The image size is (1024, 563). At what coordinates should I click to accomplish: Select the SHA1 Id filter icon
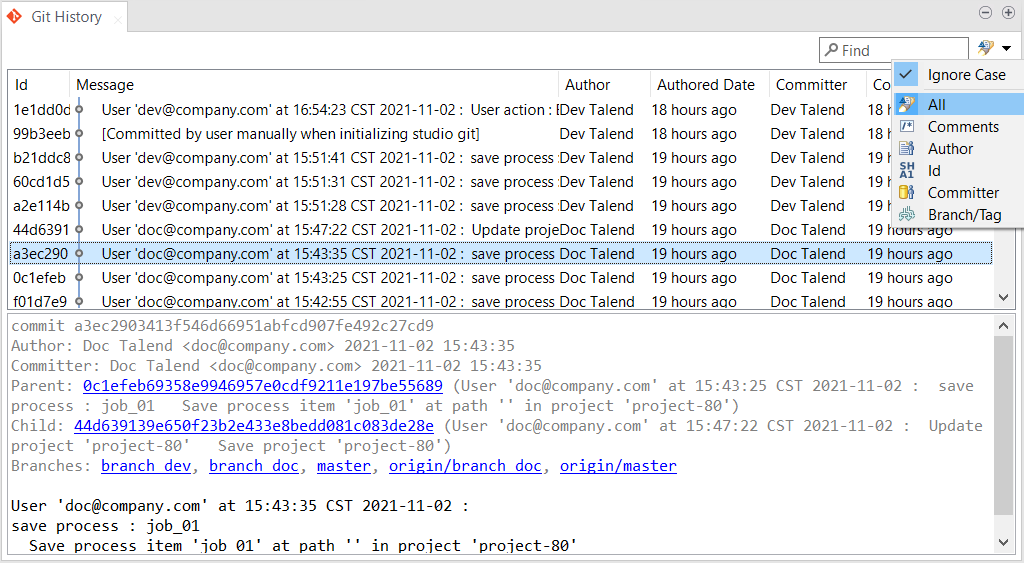[907, 170]
